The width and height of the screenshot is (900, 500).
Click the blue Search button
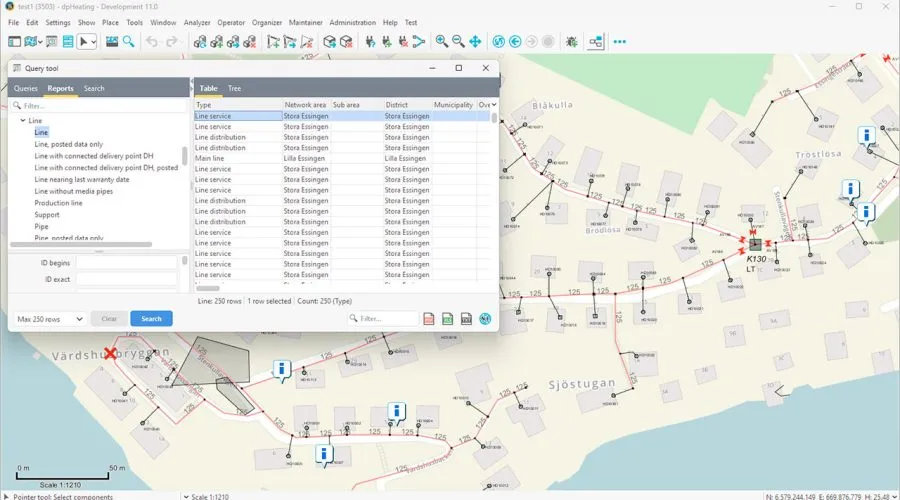click(x=151, y=319)
